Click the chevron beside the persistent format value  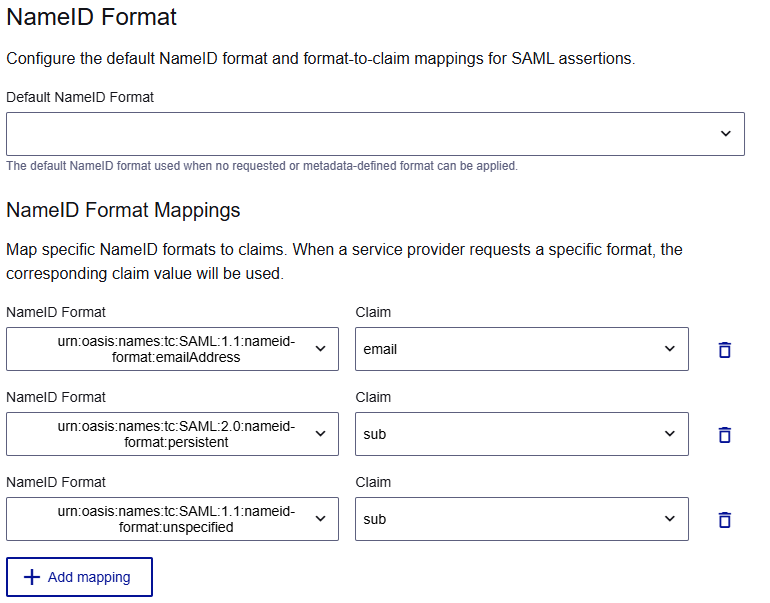pyautogui.click(x=320, y=434)
